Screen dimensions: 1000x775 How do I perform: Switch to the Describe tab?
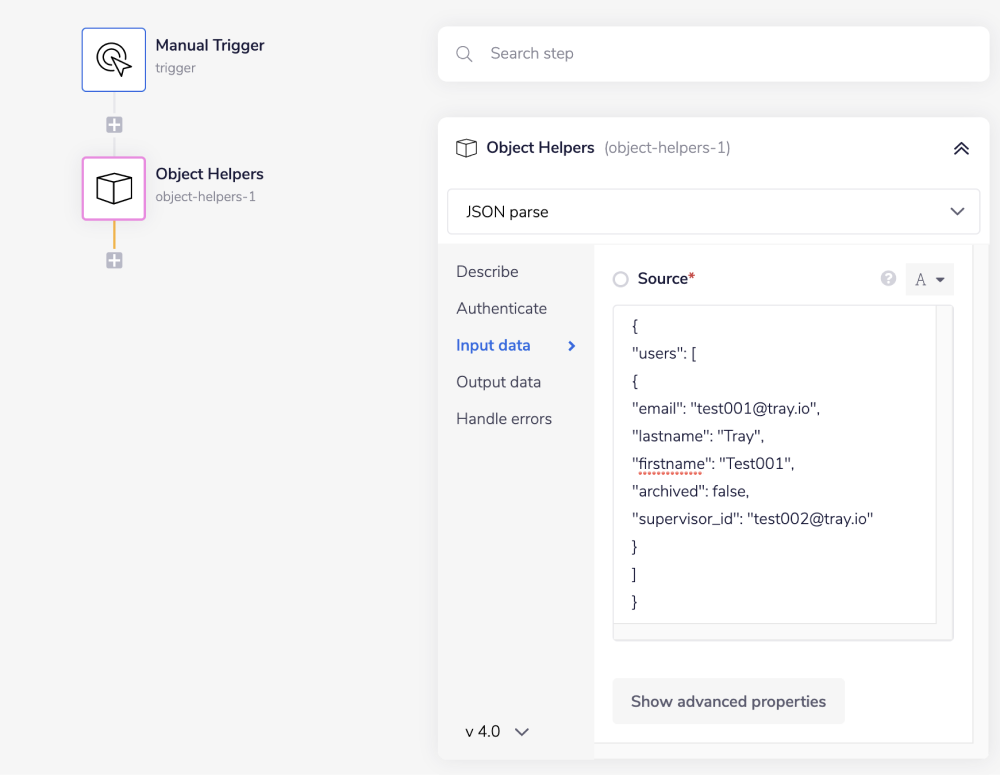tap(487, 272)
